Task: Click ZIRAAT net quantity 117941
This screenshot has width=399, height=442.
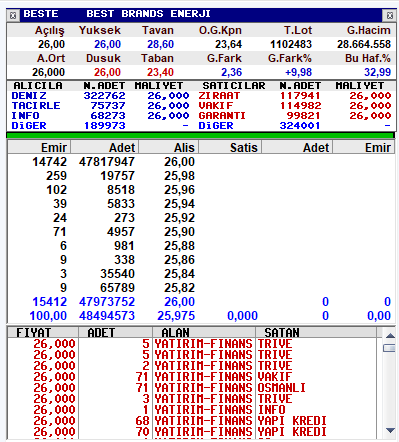Action: click(x=300, y=96)
